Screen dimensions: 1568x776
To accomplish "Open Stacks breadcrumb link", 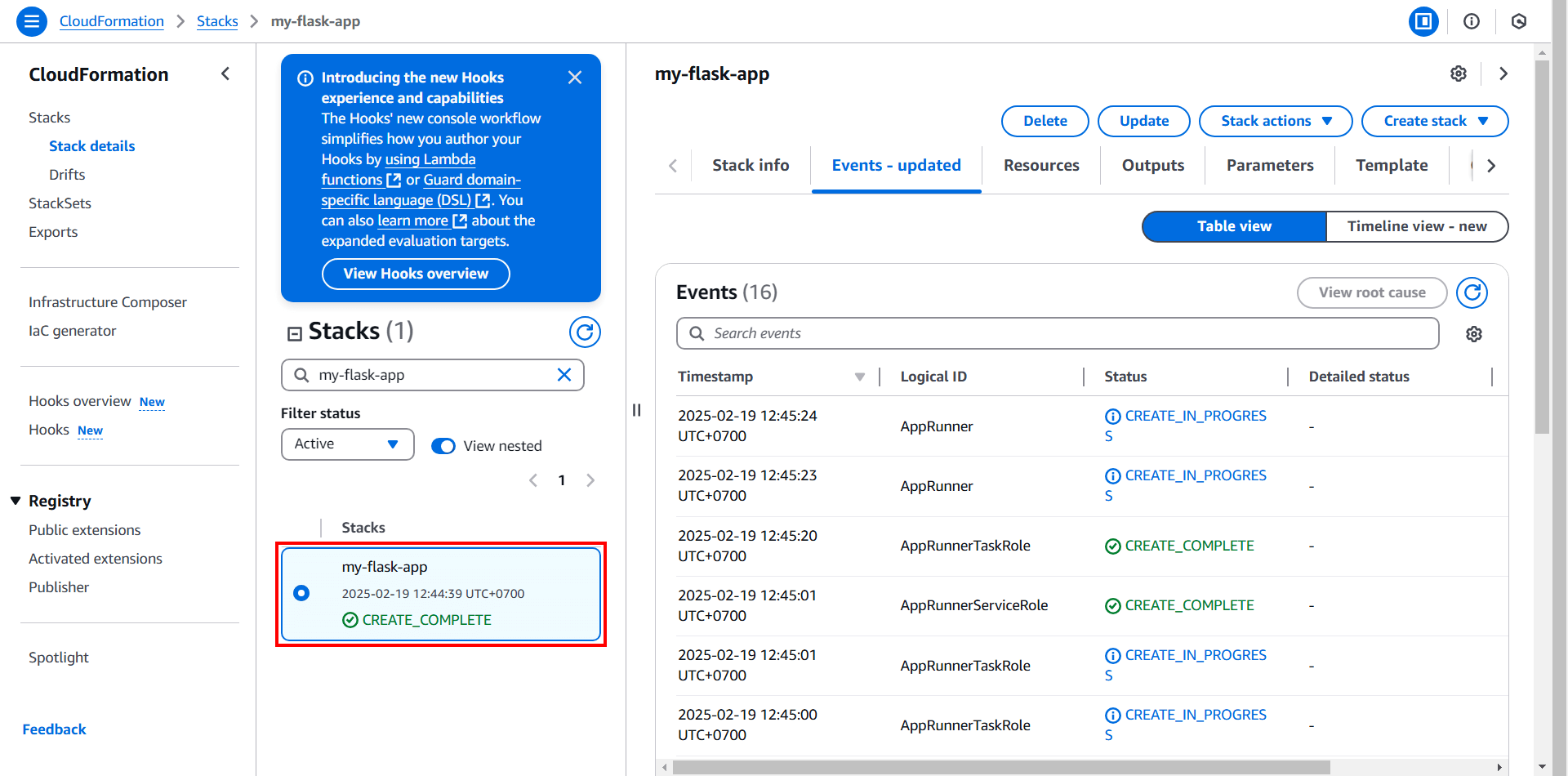I will (x=217, y=21).
